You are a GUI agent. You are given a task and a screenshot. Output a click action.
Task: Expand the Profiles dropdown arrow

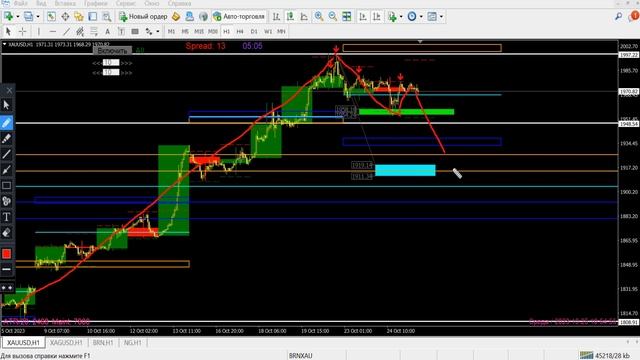[x=38, y=16]
